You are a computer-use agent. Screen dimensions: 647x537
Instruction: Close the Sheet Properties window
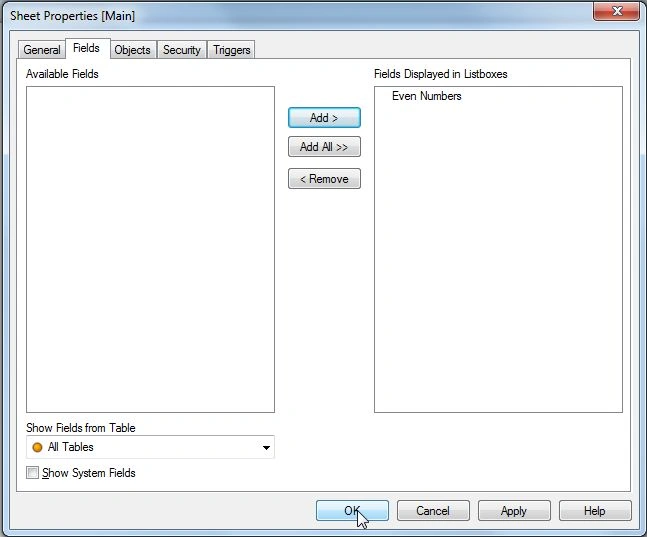616,11
